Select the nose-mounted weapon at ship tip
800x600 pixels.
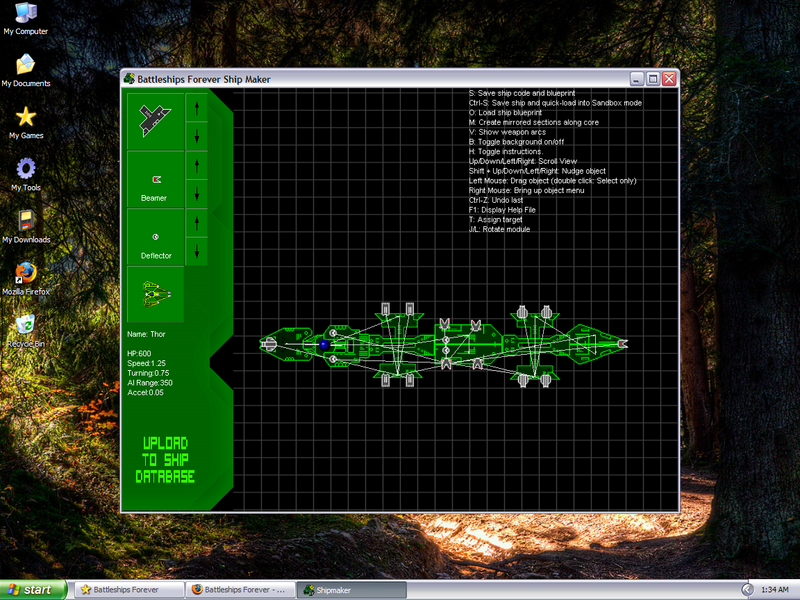pyautogui.click(x=622, y=344)
